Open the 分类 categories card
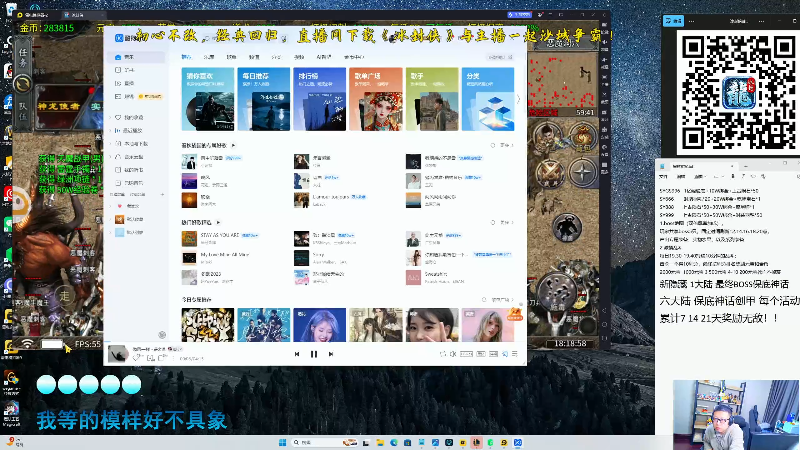Screen dimensions: 800x450 coord(488,99)
